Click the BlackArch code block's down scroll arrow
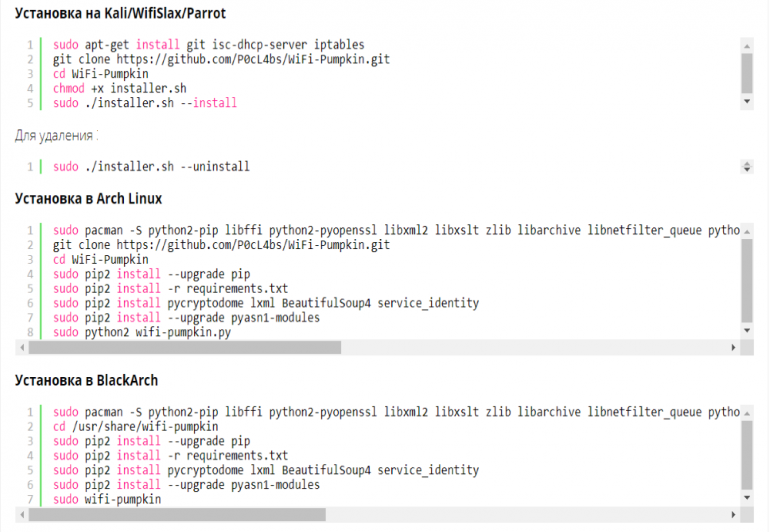This screenshot has width=770, height=532. coord(746,498)
